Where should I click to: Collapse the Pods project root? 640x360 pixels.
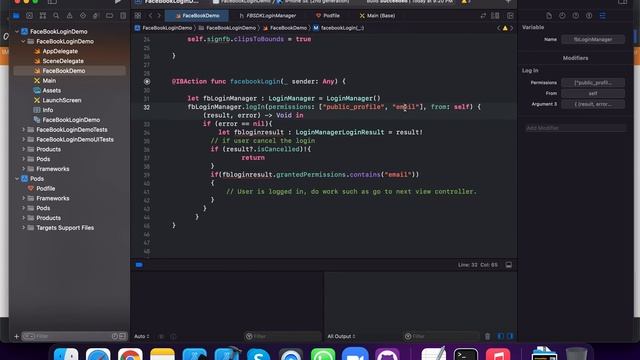click(17, 178)
